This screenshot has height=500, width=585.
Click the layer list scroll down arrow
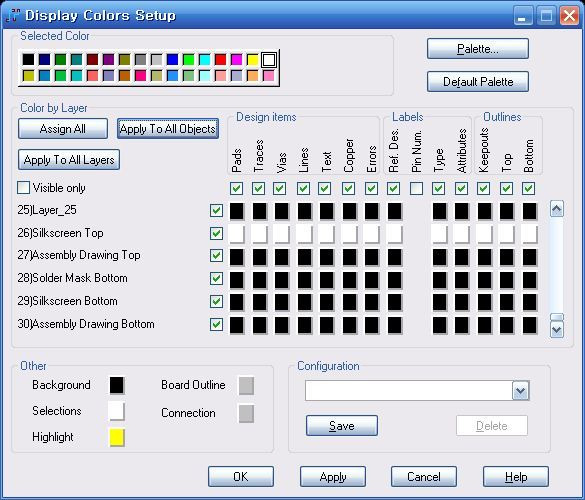(557, 330)
